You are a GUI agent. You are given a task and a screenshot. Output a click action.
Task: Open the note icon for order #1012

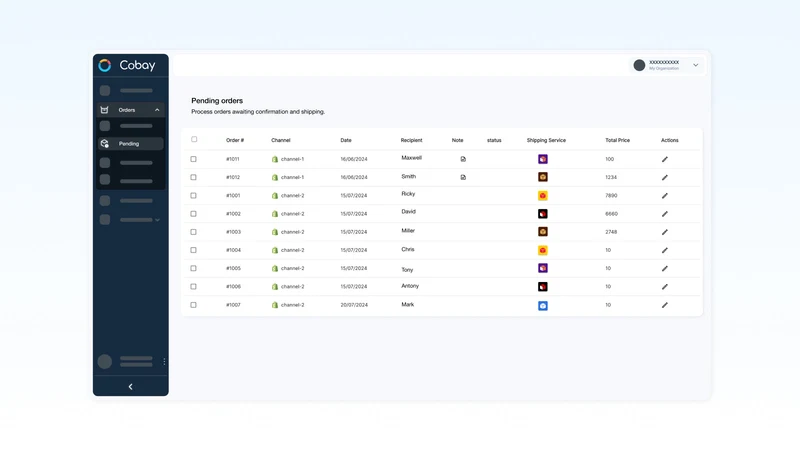coord(463,178)
